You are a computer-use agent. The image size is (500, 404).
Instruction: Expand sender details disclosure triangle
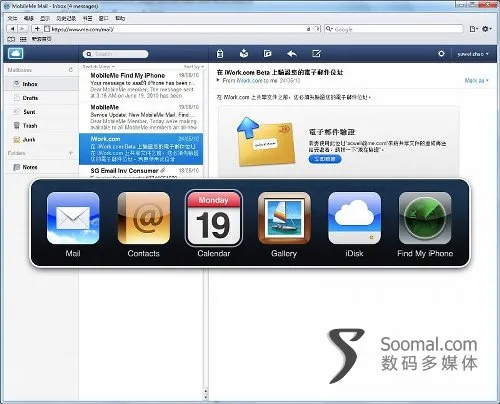(218, 80)
